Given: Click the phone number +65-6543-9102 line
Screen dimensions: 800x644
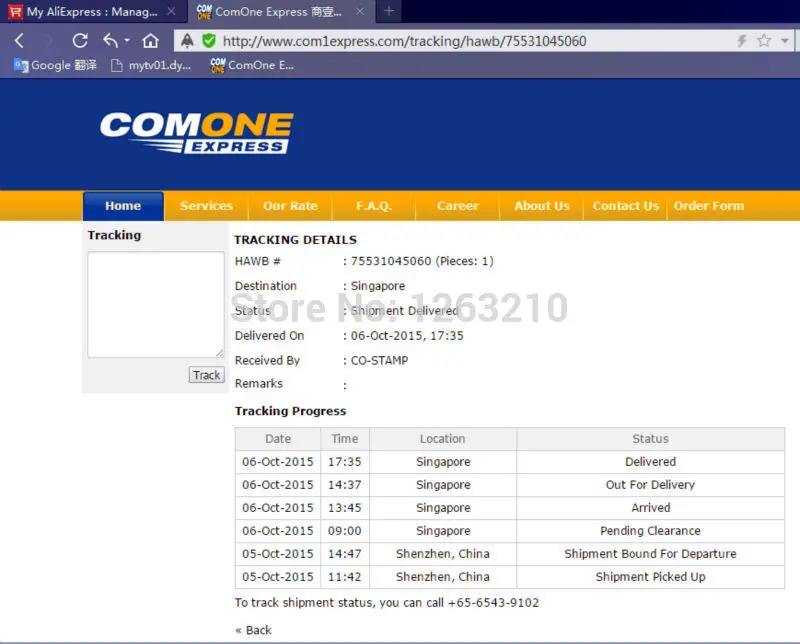Looking at the screenshot, I should coord(387,603).
